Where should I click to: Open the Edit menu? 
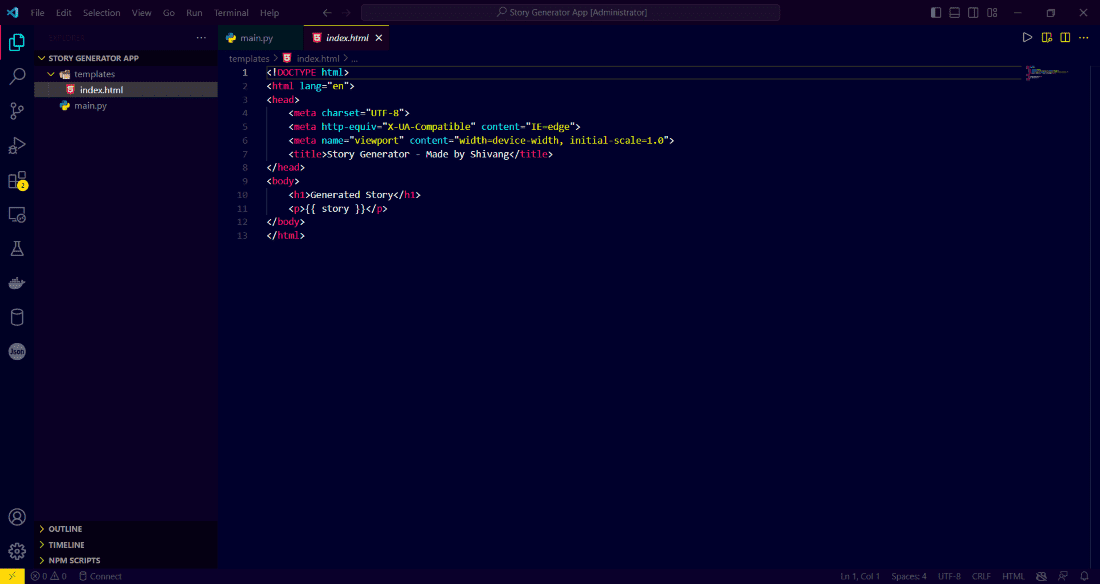pyautogui.click(x=64, y=13)
